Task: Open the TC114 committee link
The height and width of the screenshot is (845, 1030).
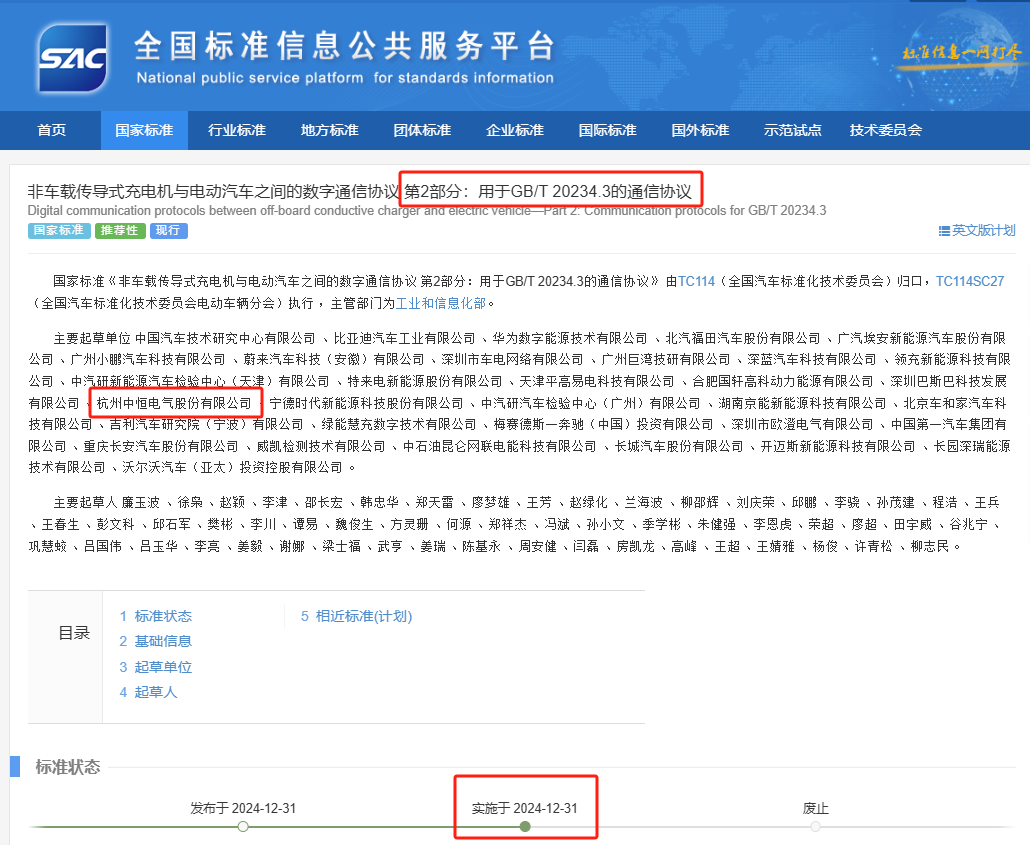Action: click(696, 282)
